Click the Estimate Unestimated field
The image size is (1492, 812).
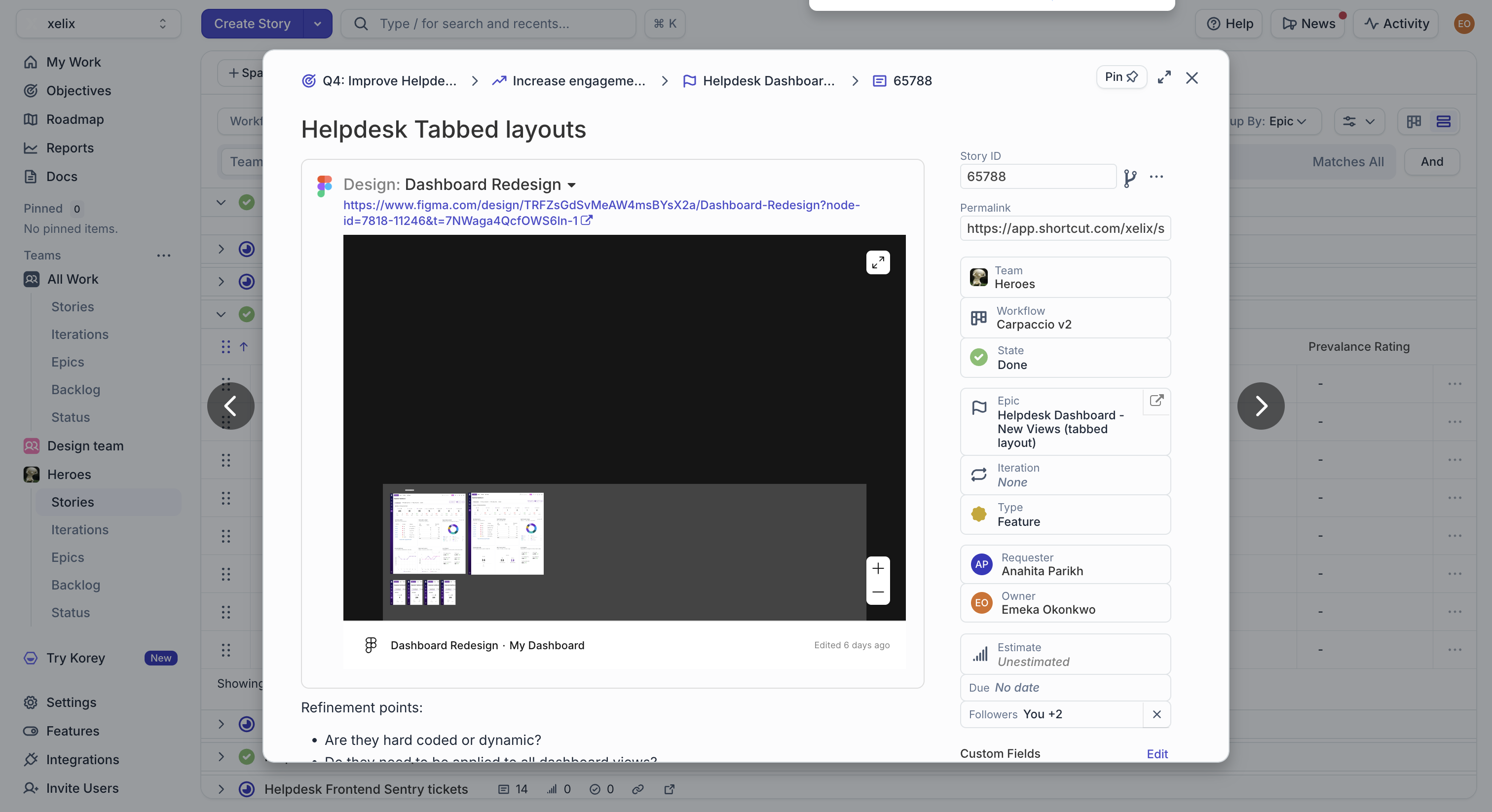(x=1065, y=655)
